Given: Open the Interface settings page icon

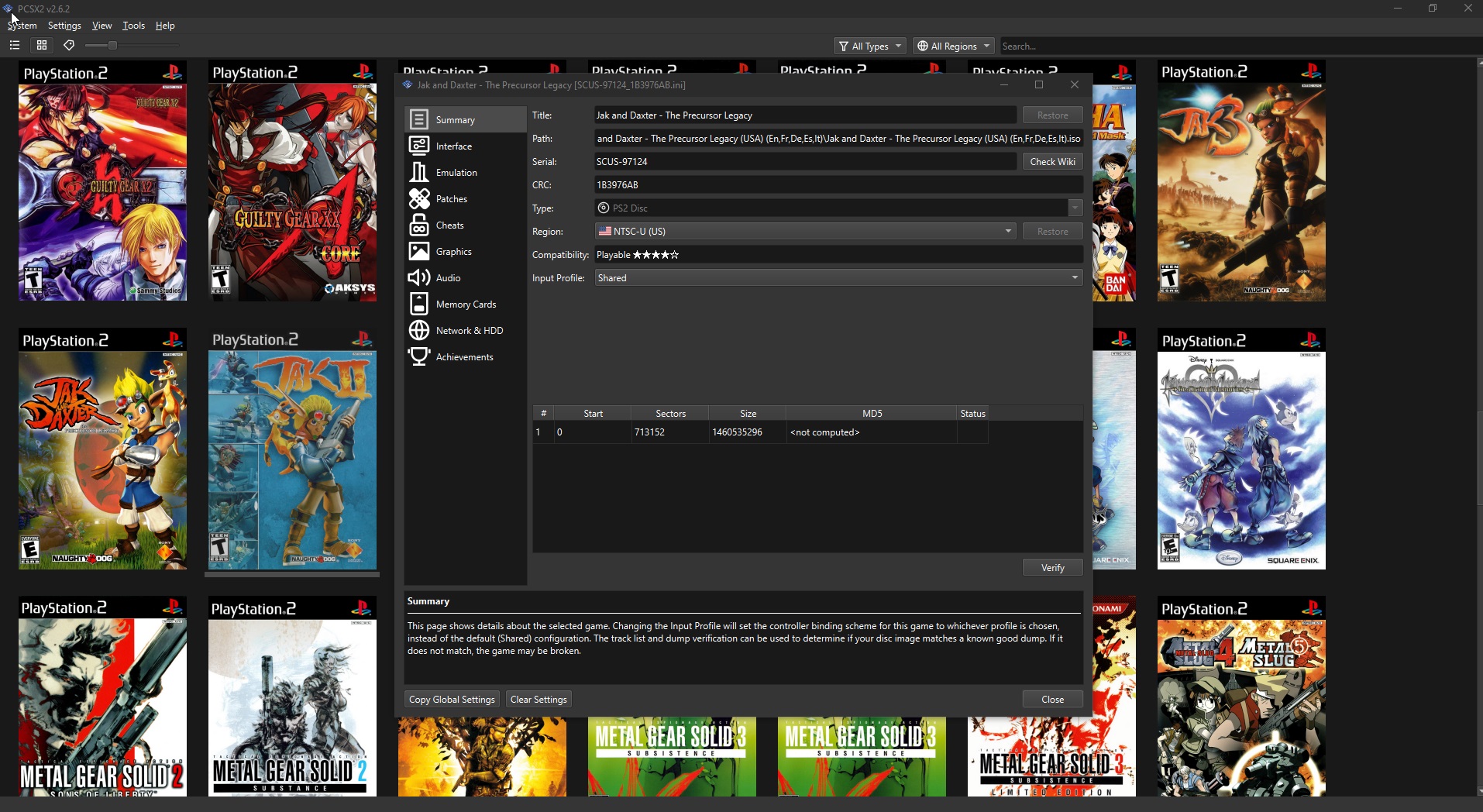Looking at the screenshot, I should pos(419,146).
